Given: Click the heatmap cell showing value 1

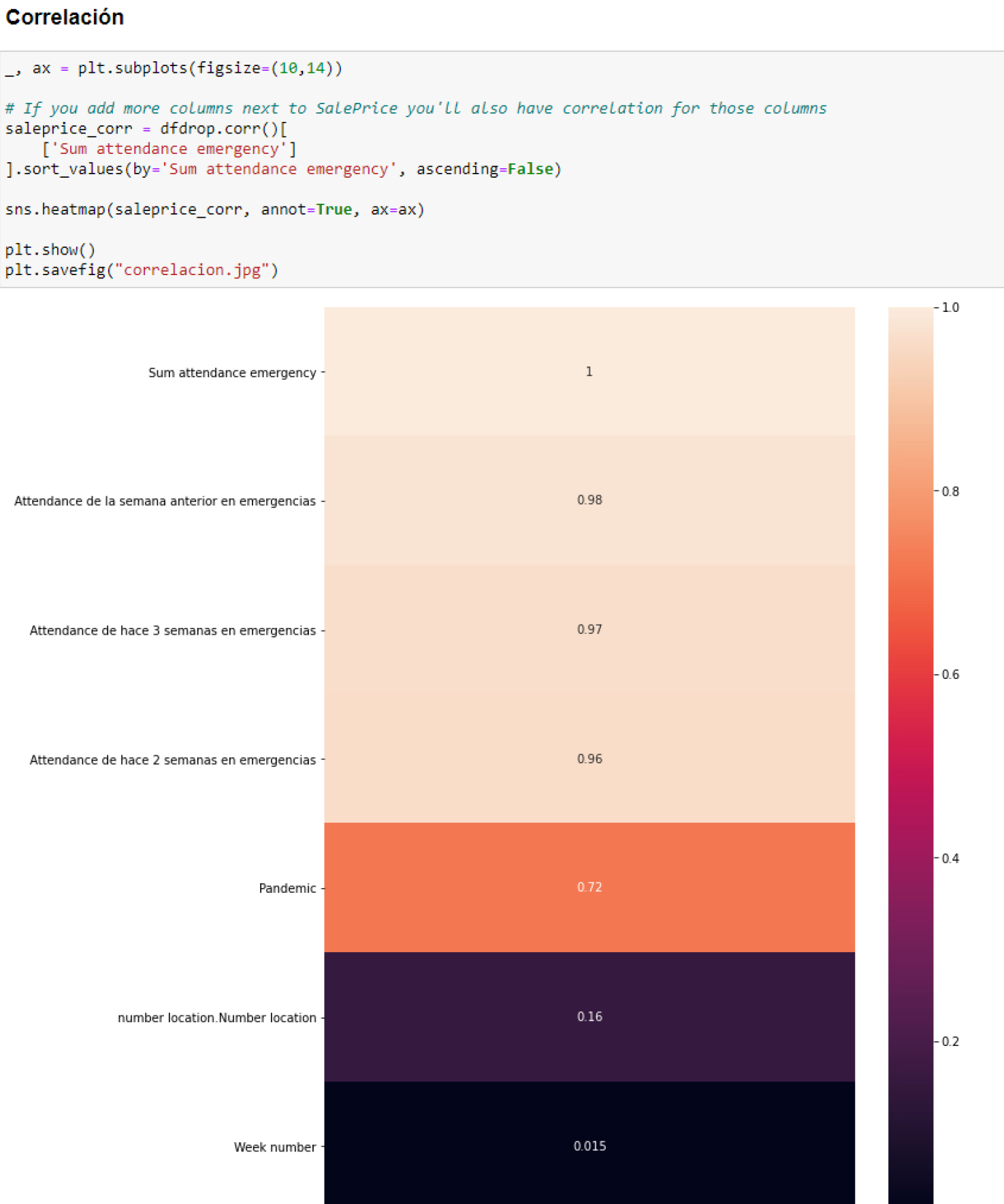Looking at the screenshot, I should click(x=589, y=372).
